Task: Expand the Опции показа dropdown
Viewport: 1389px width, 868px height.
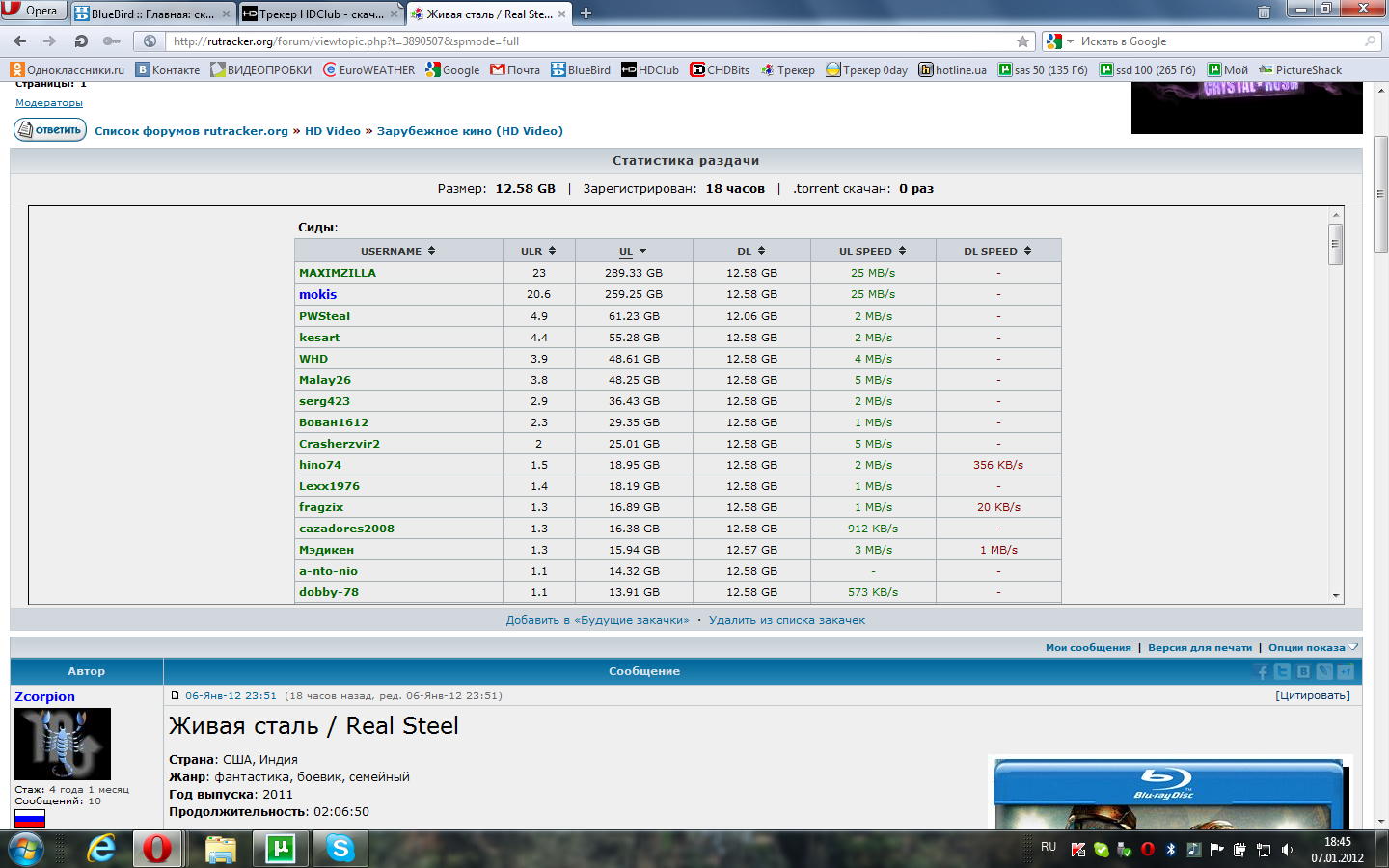Action: 1313,647
